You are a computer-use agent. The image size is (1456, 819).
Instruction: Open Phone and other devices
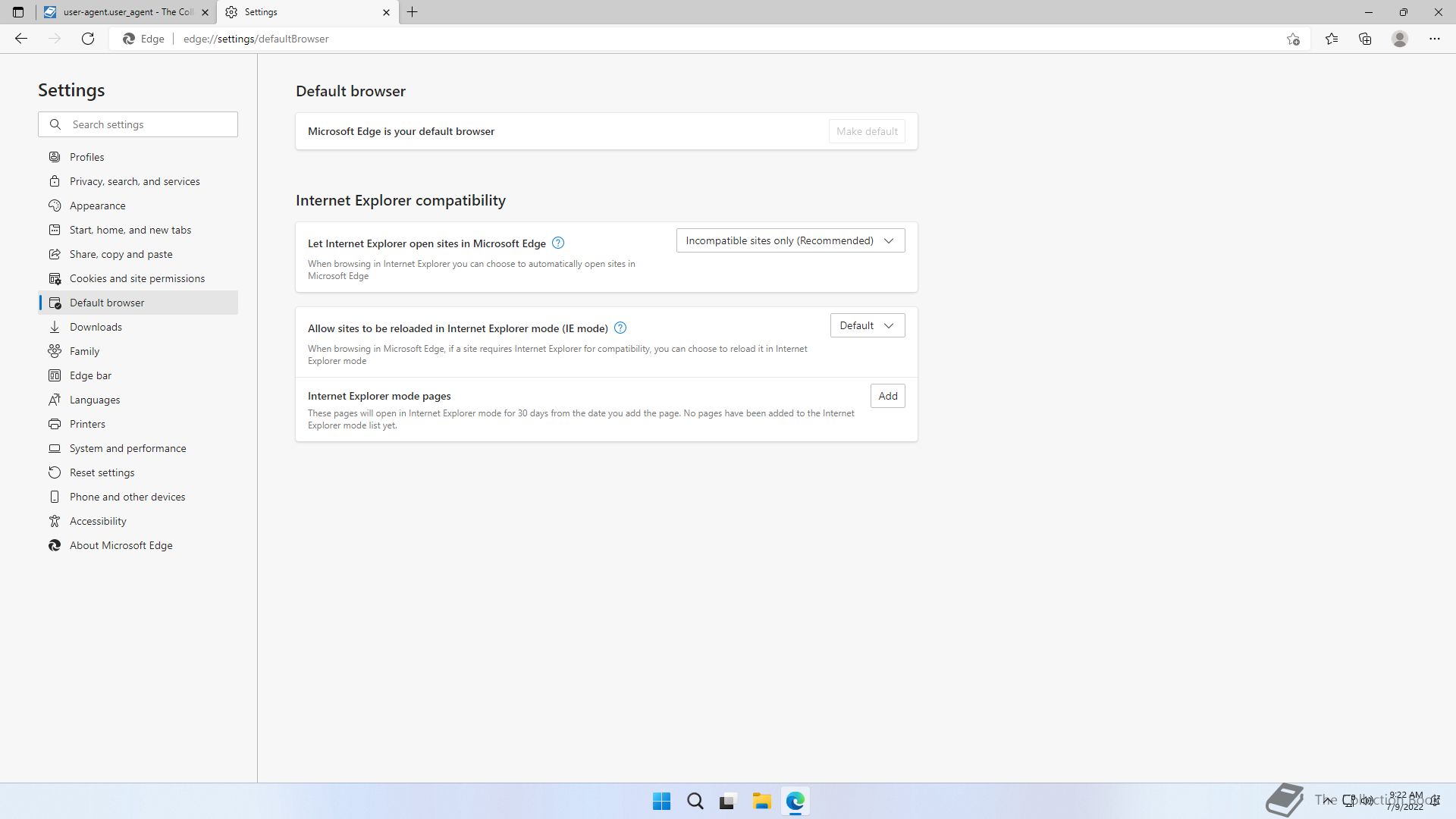138,497
